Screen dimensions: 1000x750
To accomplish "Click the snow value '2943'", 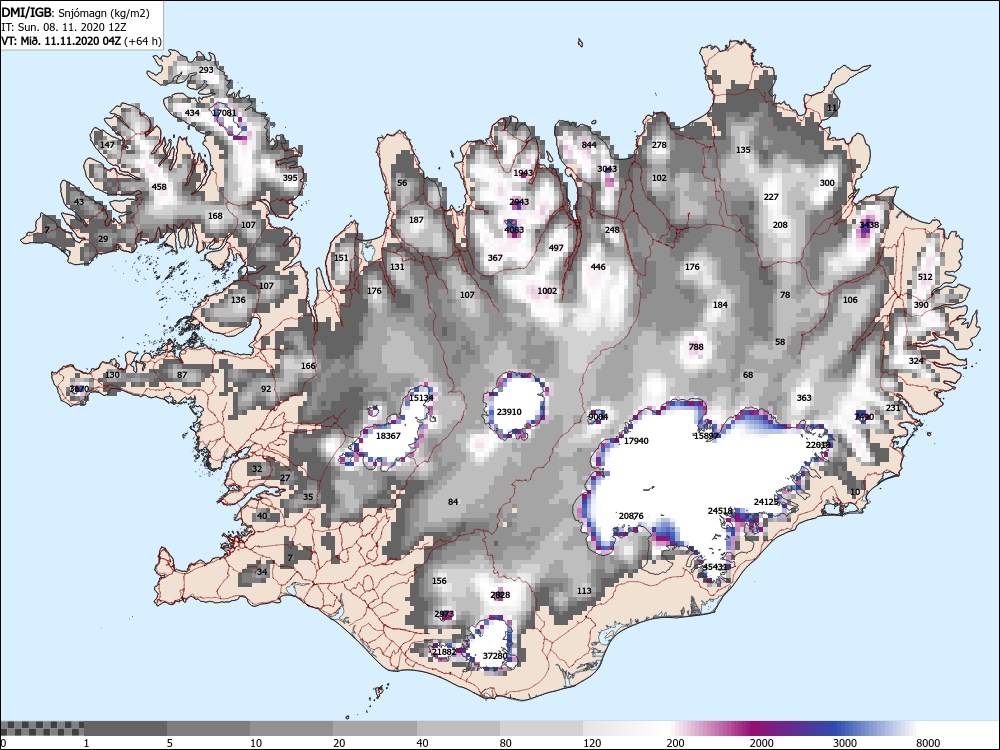I will 519,202.
